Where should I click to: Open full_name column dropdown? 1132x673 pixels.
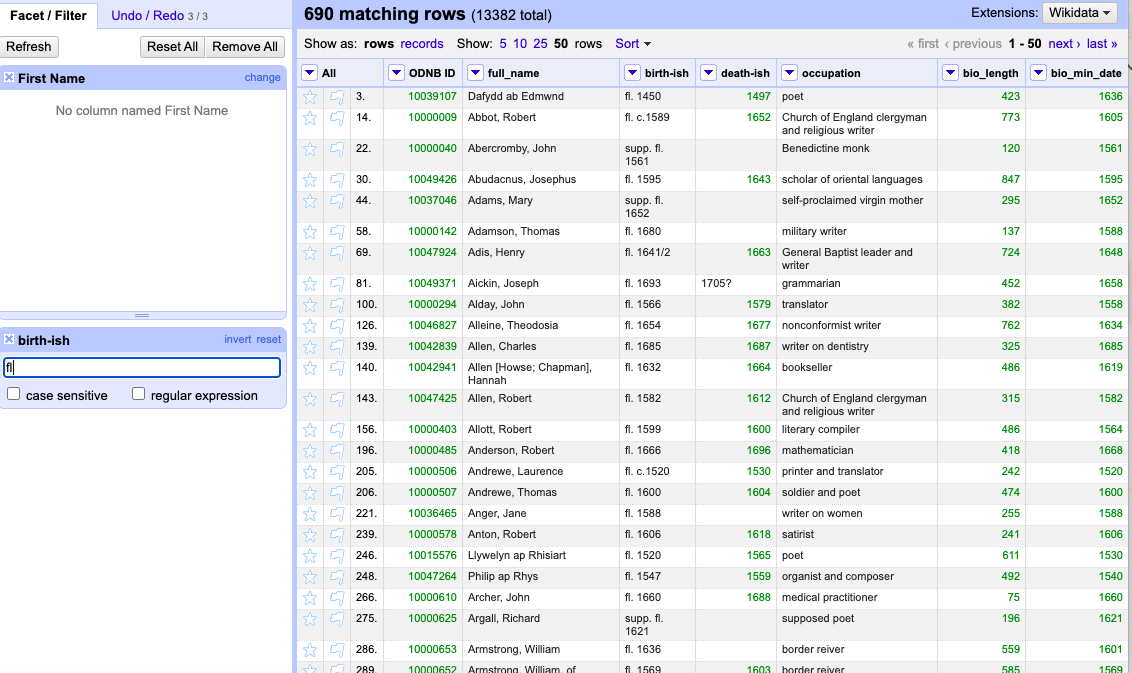(475, 73)
